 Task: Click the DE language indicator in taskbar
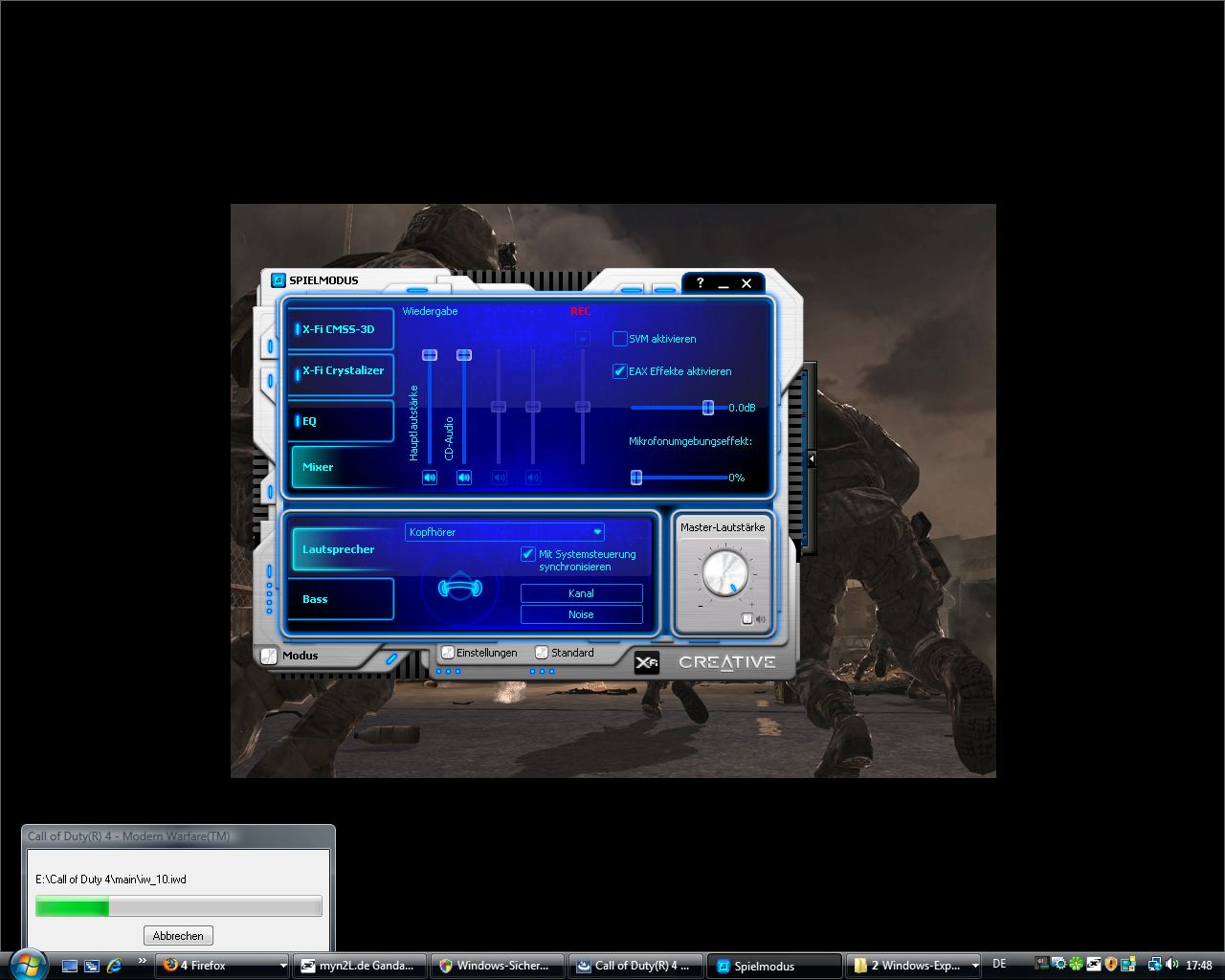999,965
